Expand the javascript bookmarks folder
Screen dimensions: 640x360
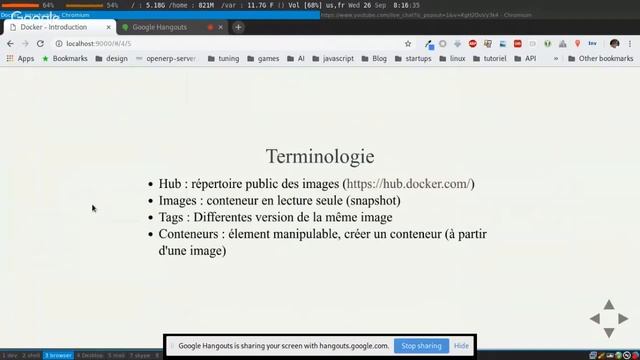pyautogui.click(x=333, y=58)
